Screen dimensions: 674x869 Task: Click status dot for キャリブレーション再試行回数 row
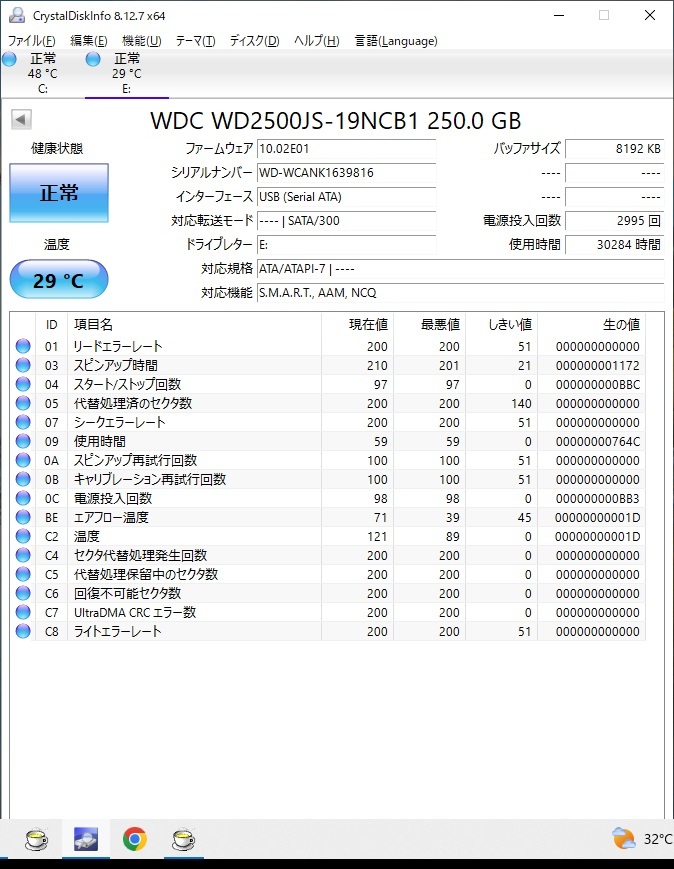click(x=23, y=479)
